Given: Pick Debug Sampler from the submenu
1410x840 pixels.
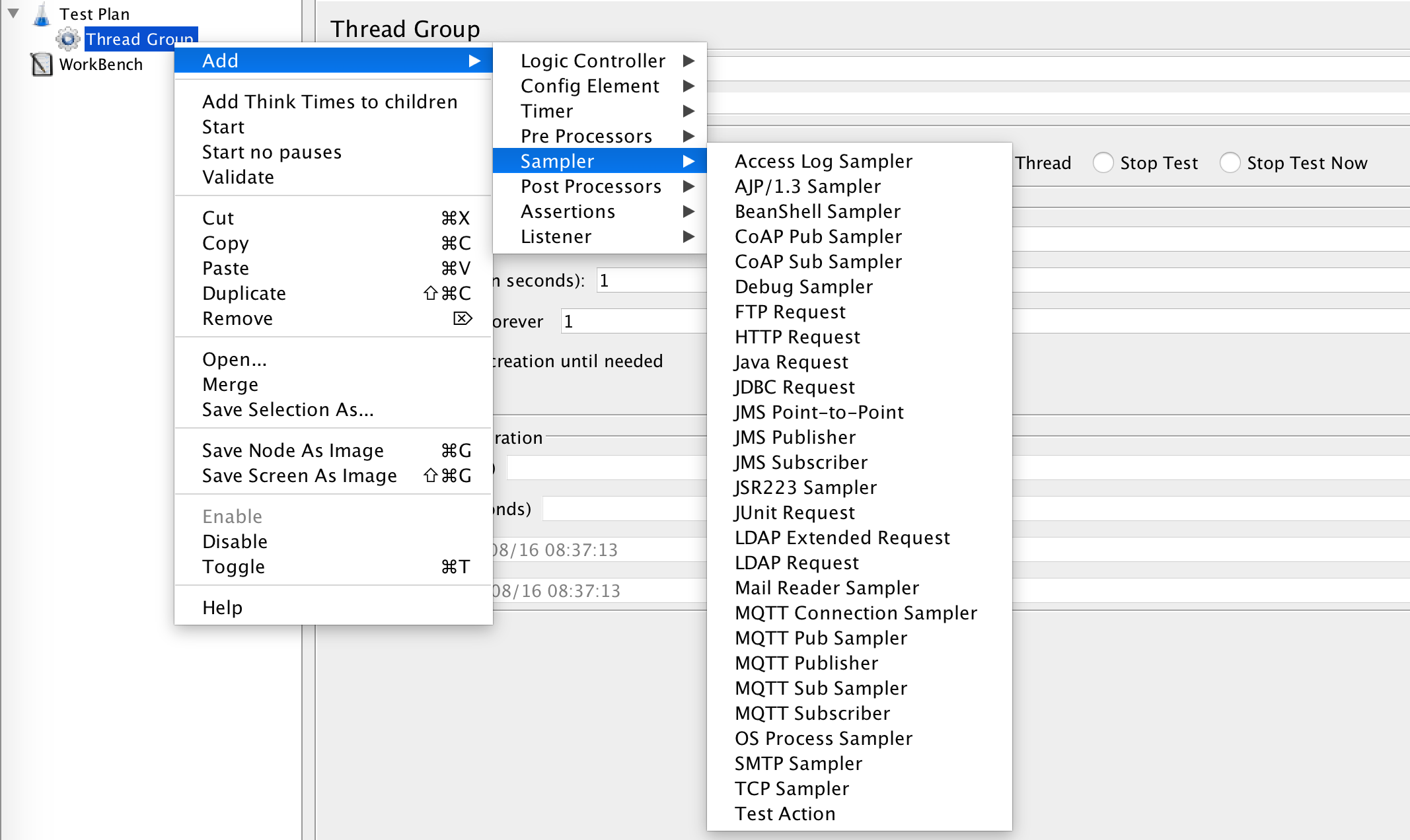Looking at the screenshot, I should tap(803, 287).
